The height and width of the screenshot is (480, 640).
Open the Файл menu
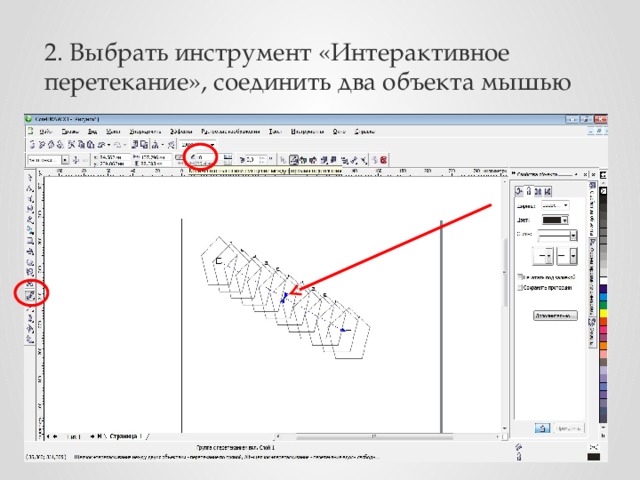(x=47, y=132)
